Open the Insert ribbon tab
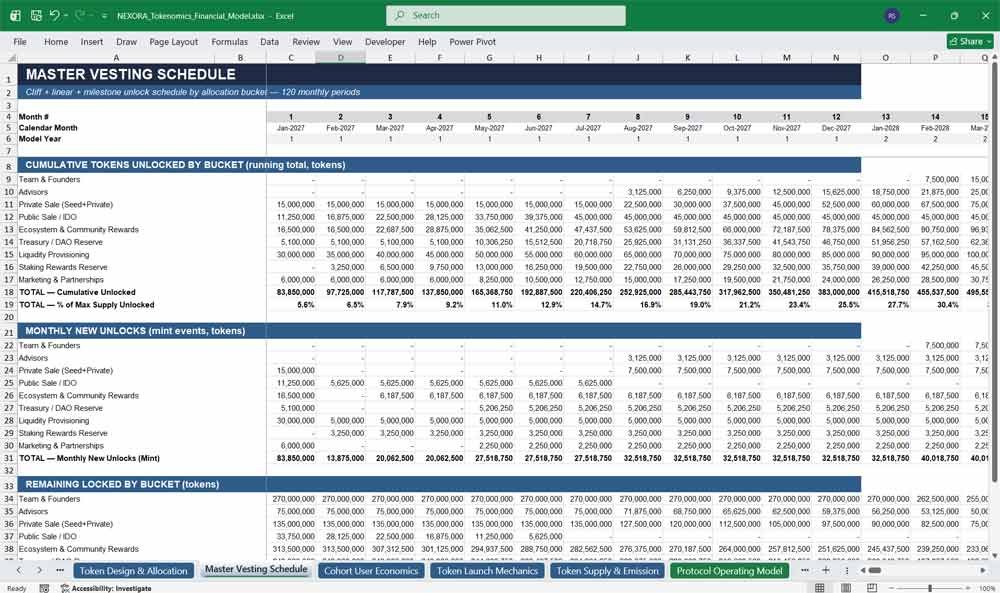This screenshot has height=593, width=1000. [92, 41]
